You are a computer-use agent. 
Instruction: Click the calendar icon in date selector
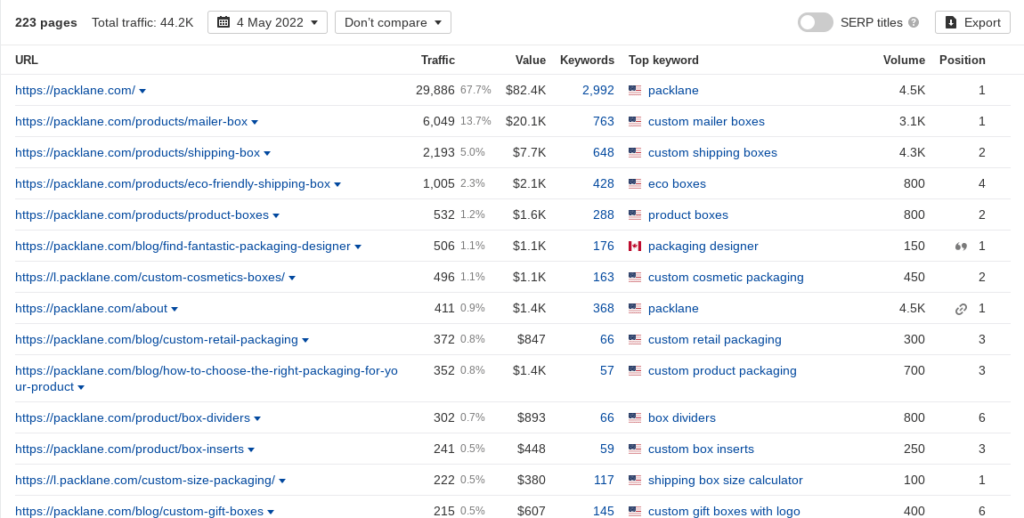223,22
